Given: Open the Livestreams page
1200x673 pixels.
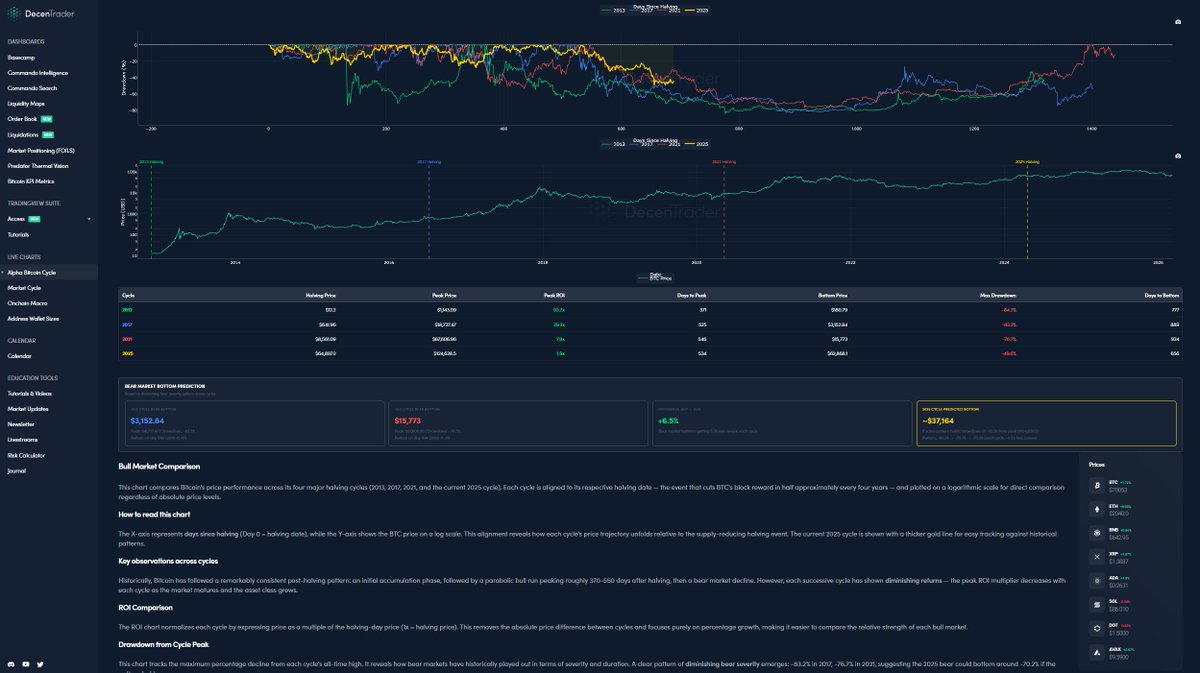Looking at the screenshot, I should (x=23, y=439).
